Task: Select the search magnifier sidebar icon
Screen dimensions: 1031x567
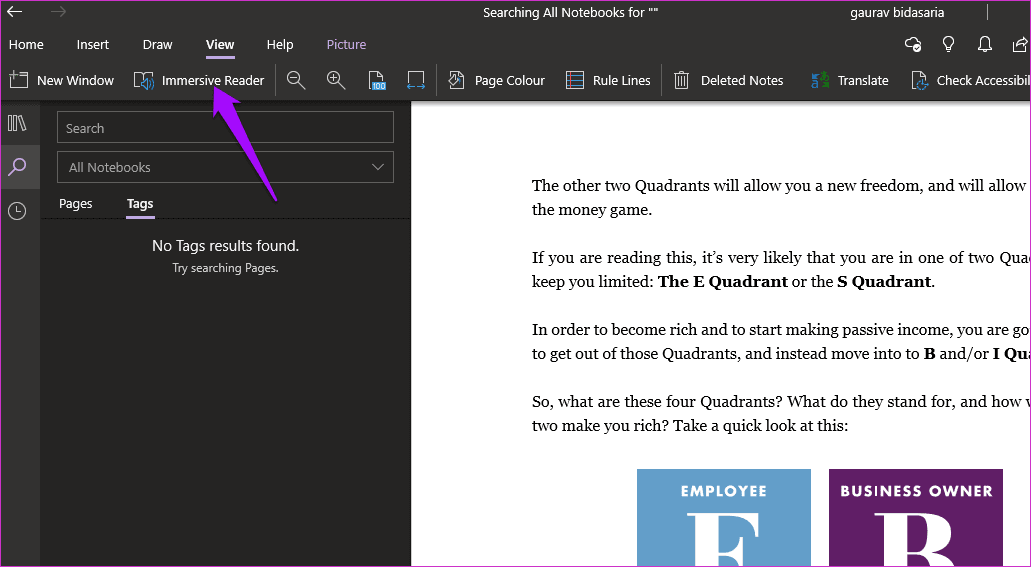Action: point(17,167)
